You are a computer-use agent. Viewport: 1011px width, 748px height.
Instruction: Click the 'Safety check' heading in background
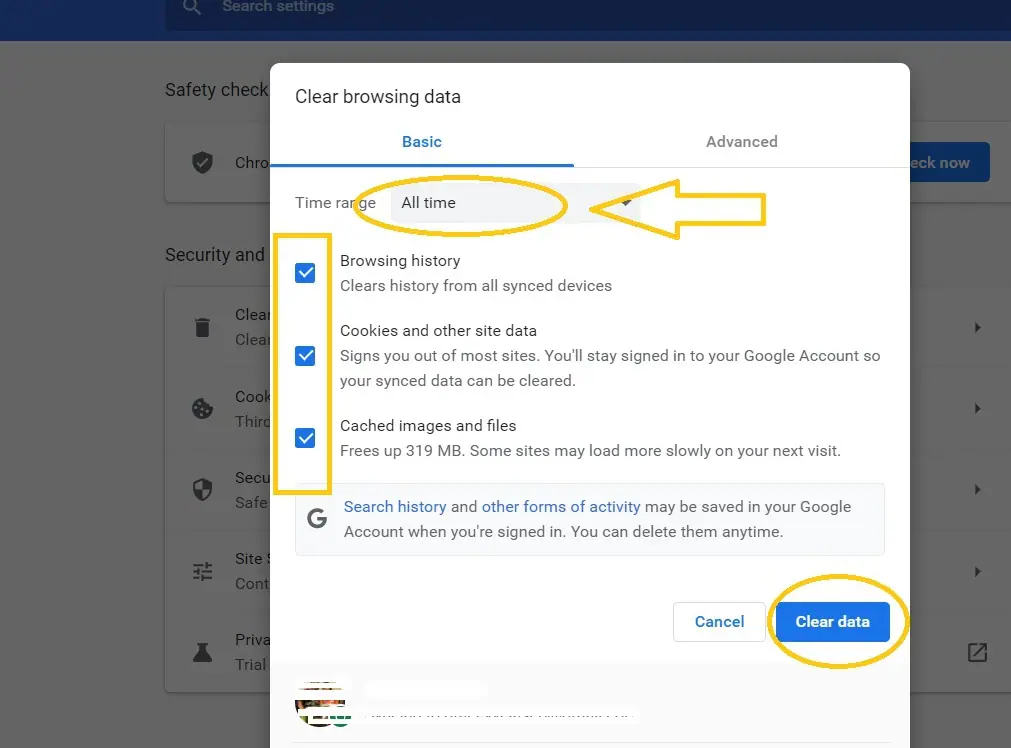(216, 90)
